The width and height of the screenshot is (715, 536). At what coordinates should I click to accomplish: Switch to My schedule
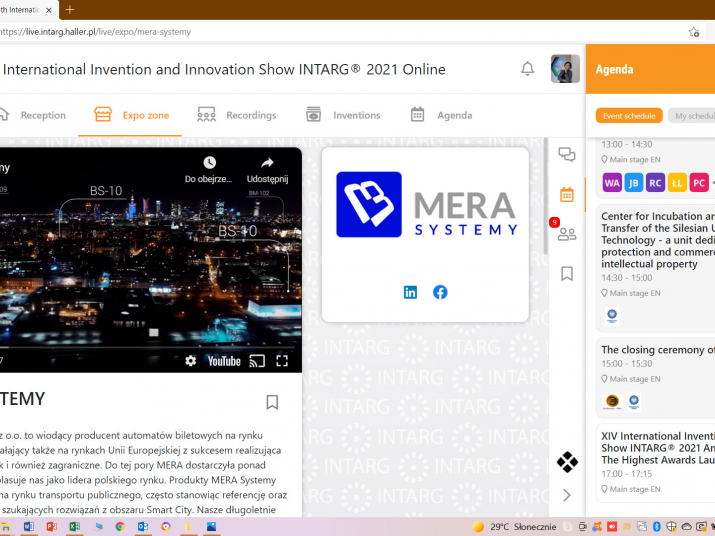tap(692, 116)
